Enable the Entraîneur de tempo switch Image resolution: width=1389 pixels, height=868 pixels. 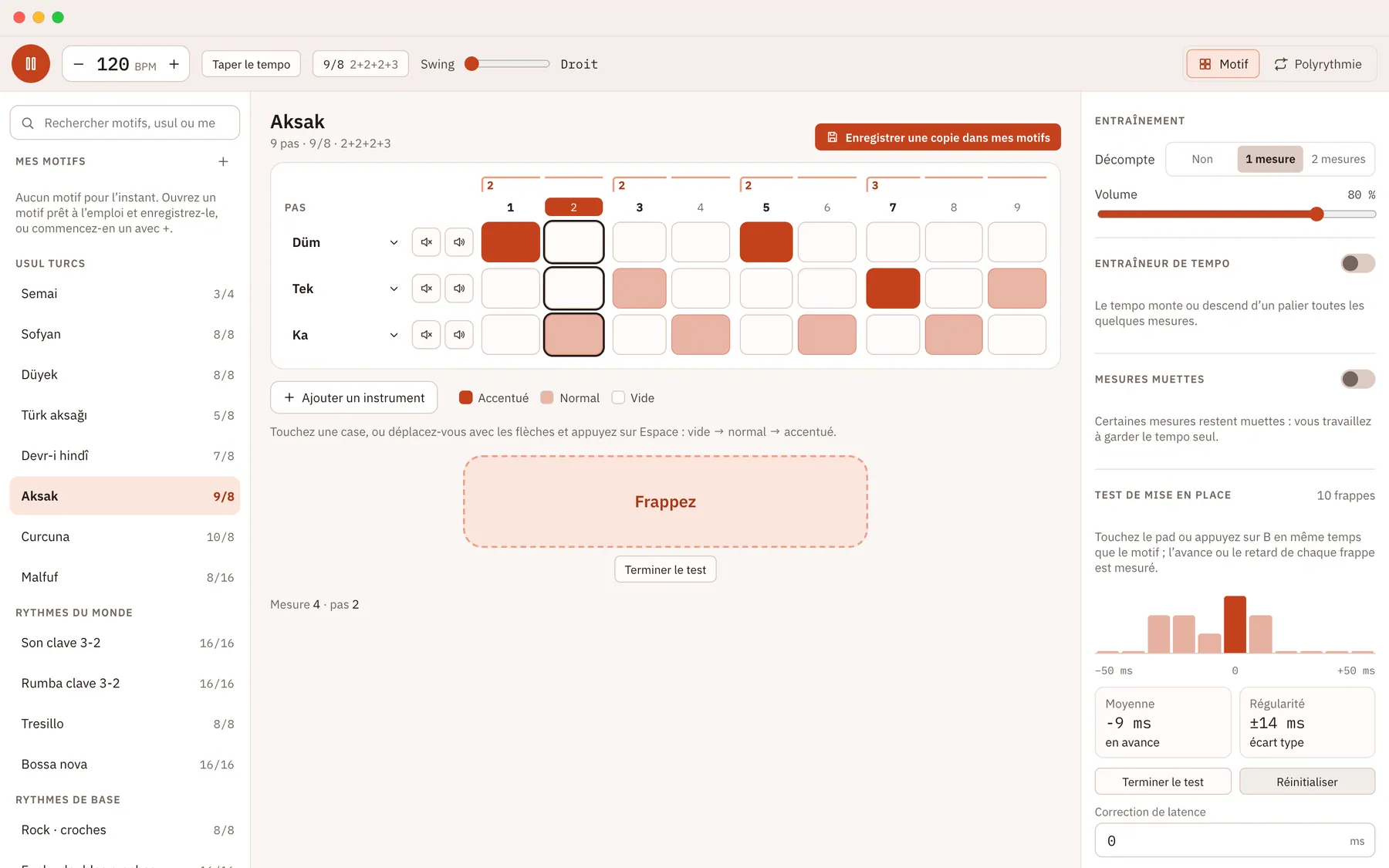pos(1358,263)
